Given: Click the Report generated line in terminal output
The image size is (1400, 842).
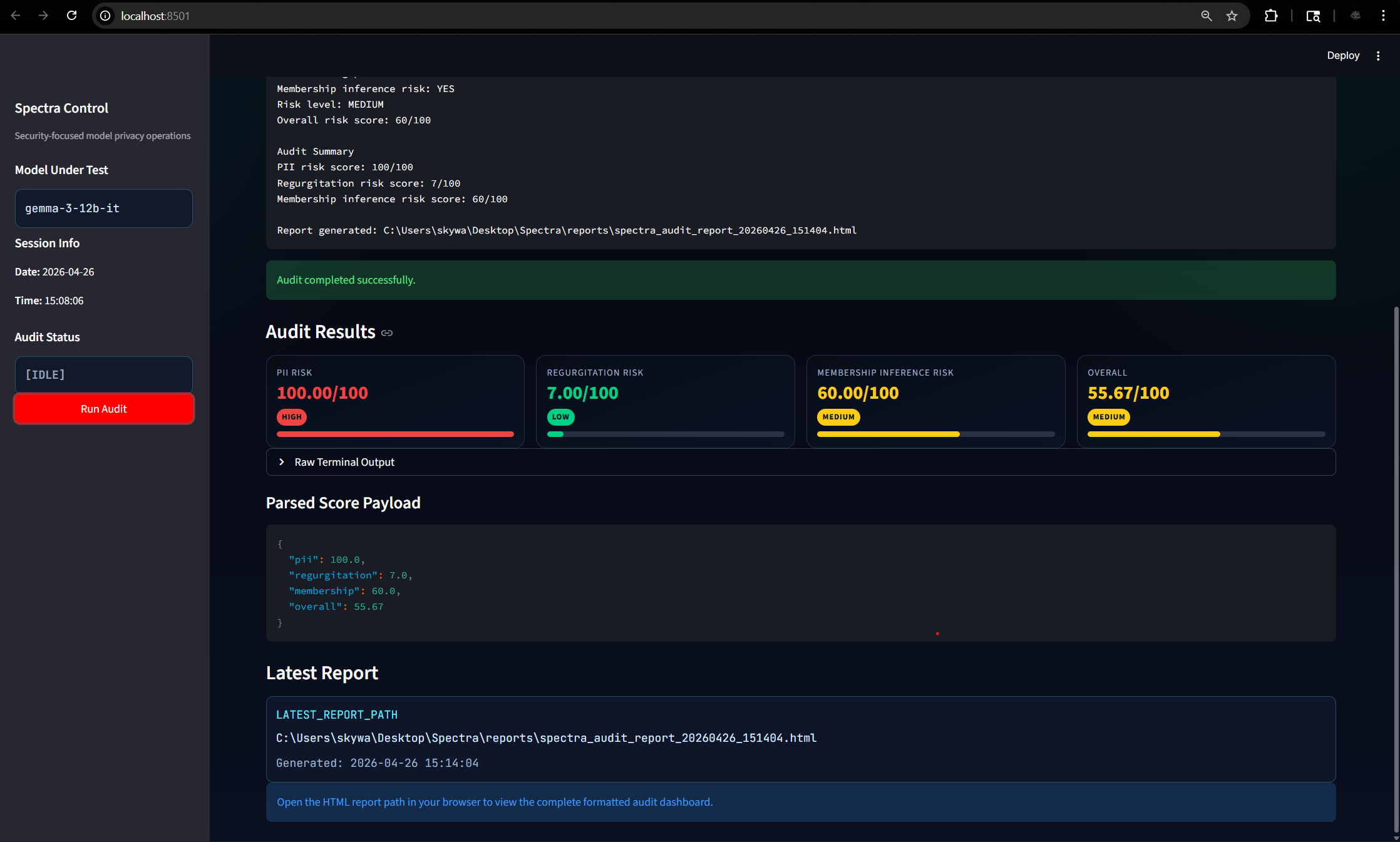Looking at the screenshot, I should pyautogui.click(x=567, y=230).
